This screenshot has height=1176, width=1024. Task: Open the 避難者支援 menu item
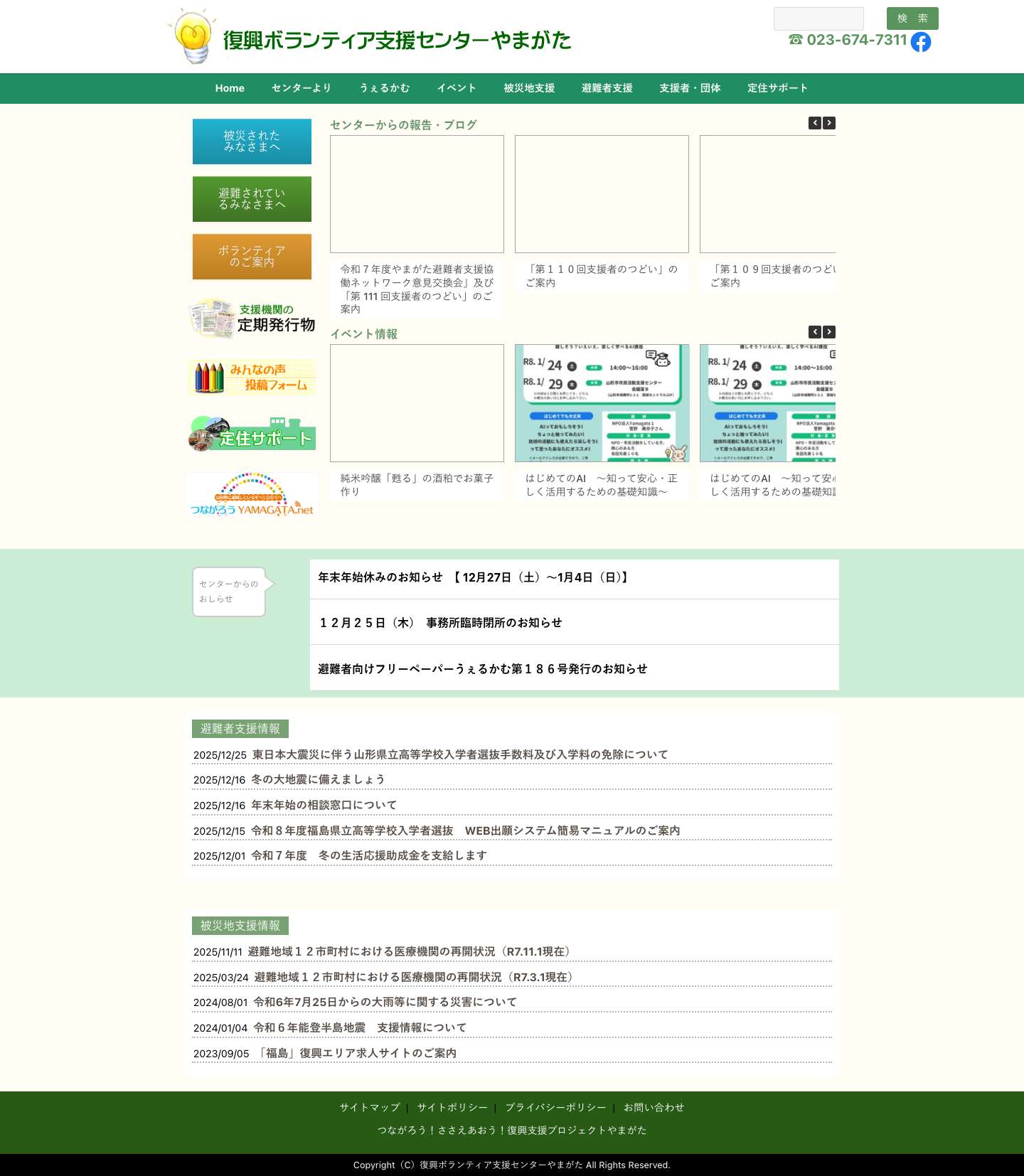tap(607, 88)
